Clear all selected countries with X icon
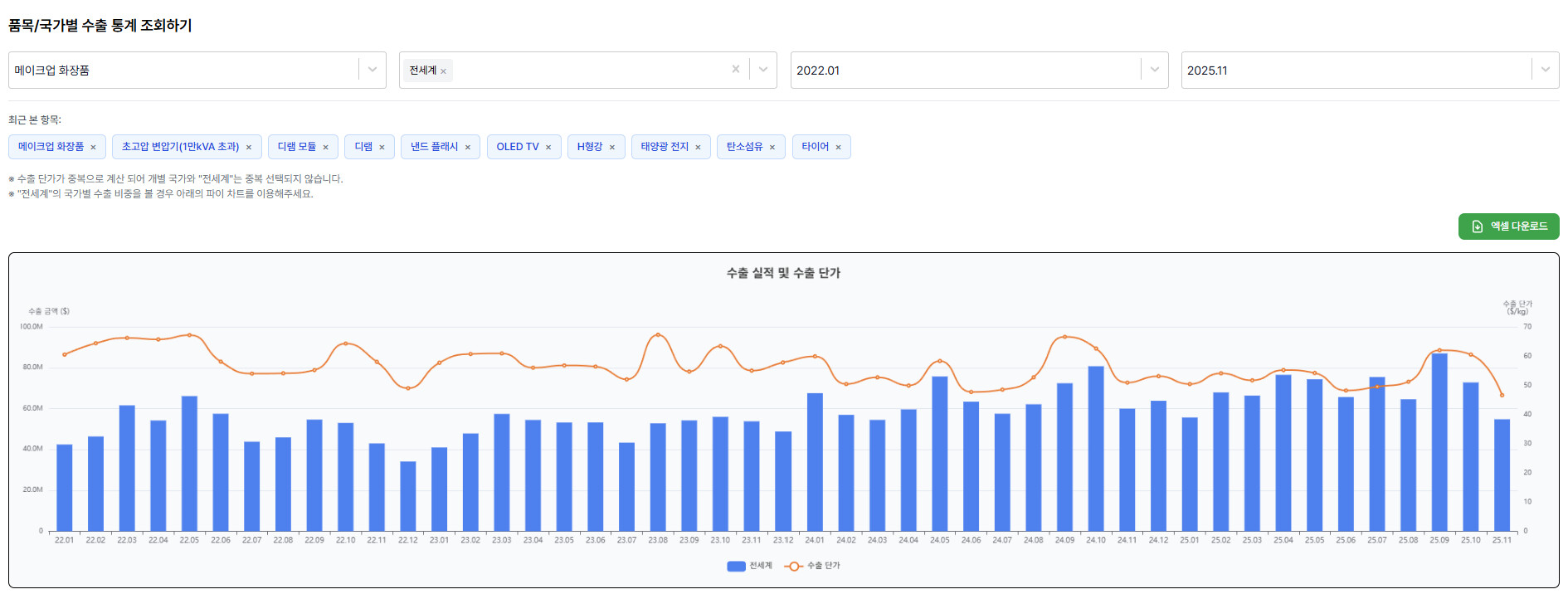This screenshot has width=1568, height=599. (735, 70)
